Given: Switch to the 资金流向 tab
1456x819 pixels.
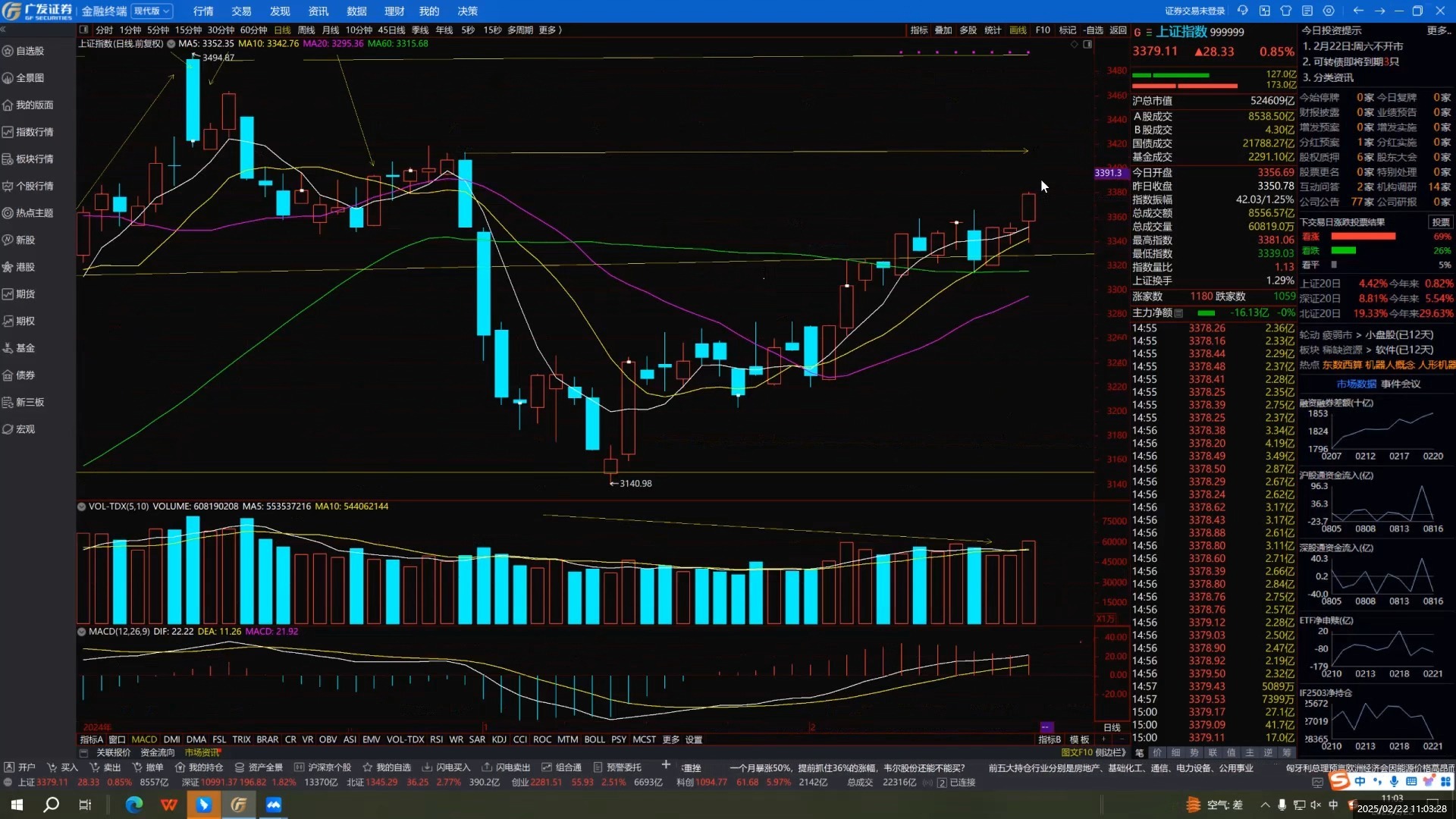Looking at the screenshot, I should (x=157, y=752).
